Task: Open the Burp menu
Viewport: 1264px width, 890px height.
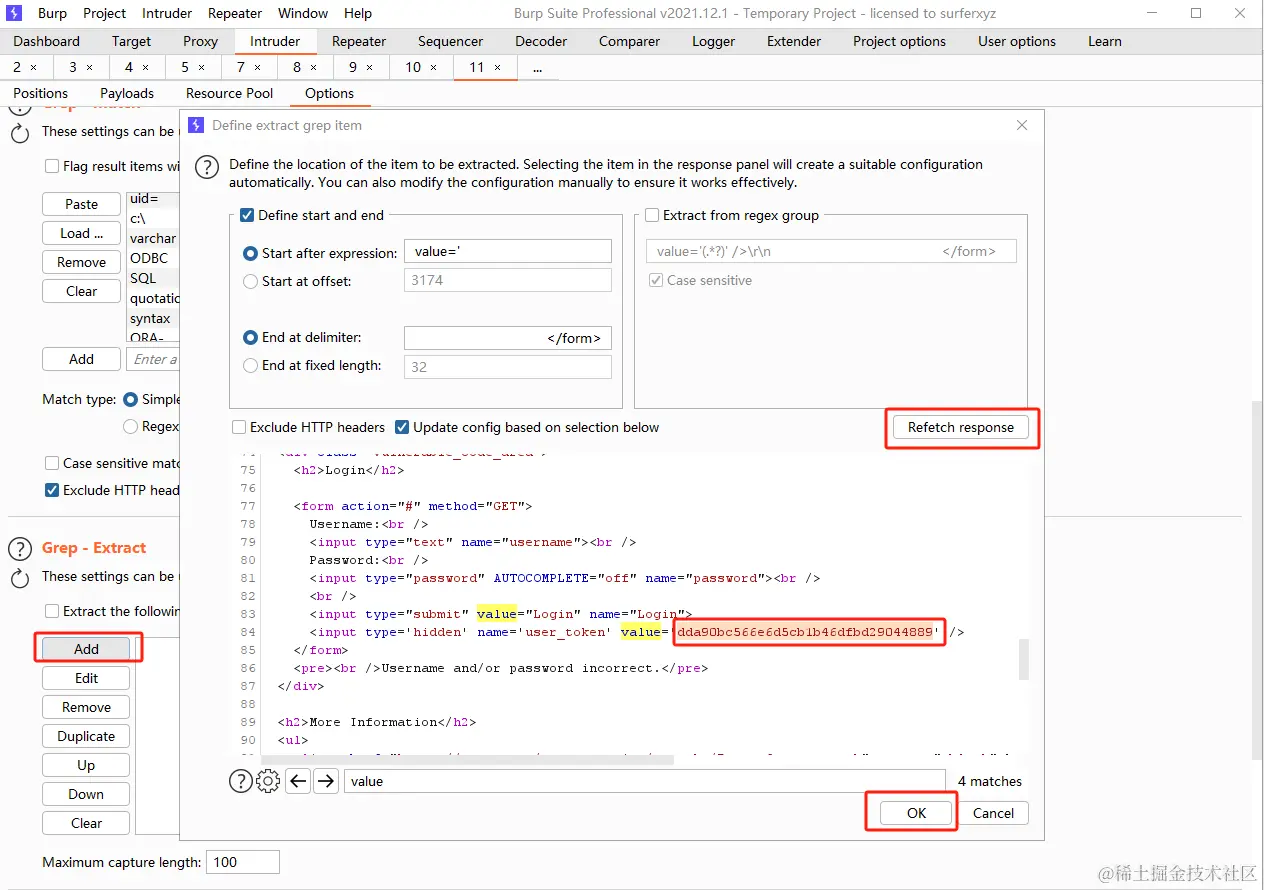Action: (x=52, y=13)
